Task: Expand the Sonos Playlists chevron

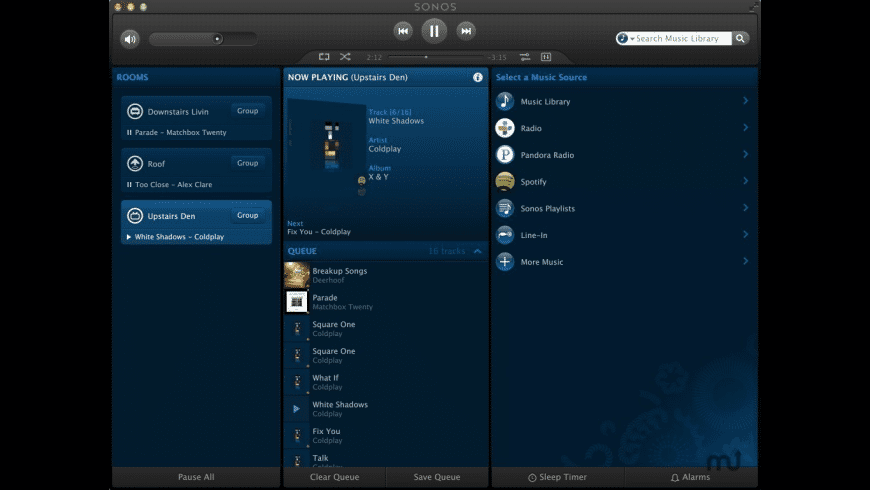Action: click(x=746, y=208)
